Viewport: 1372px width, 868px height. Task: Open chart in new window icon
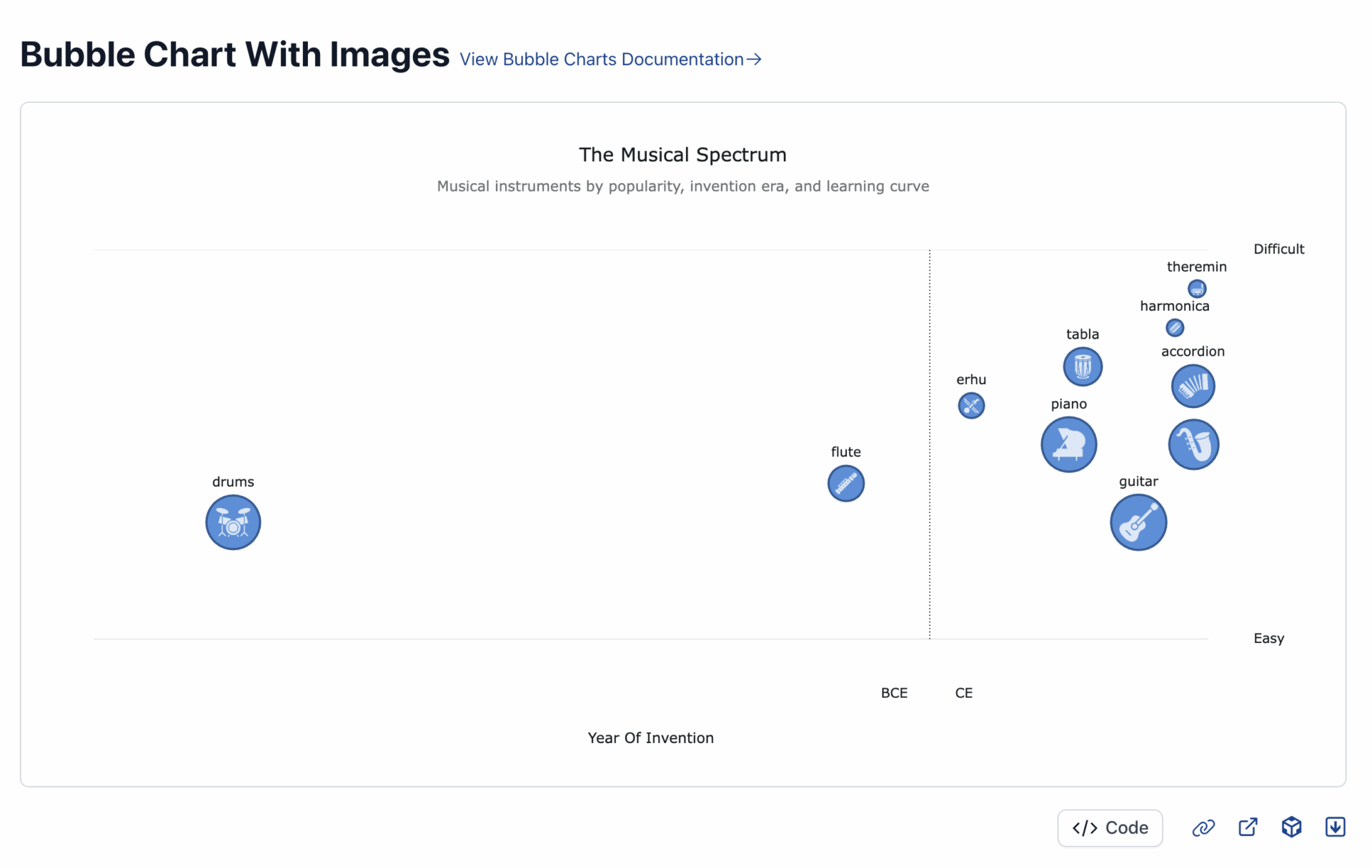(x=1248, y=827)
